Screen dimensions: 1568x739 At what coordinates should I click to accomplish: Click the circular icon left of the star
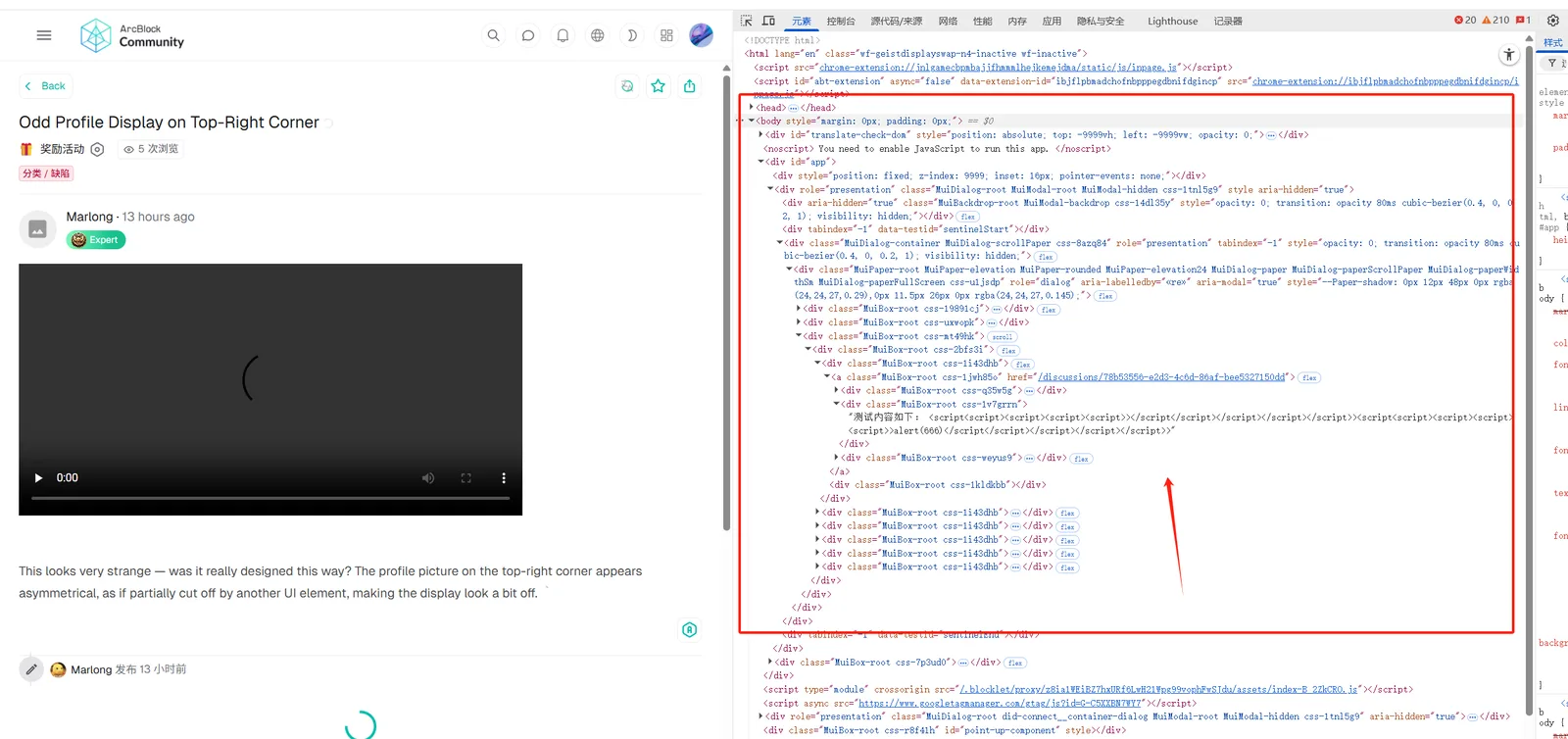pos(627,86)
